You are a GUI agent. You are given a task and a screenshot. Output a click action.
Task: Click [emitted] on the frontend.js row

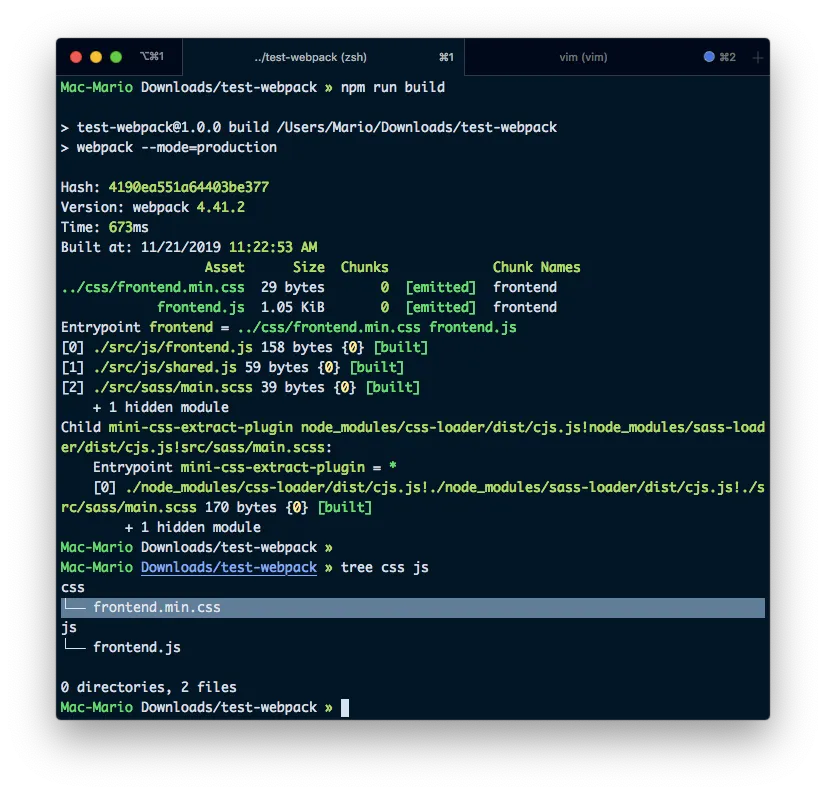pyautogui.click(x=440, y=308)
